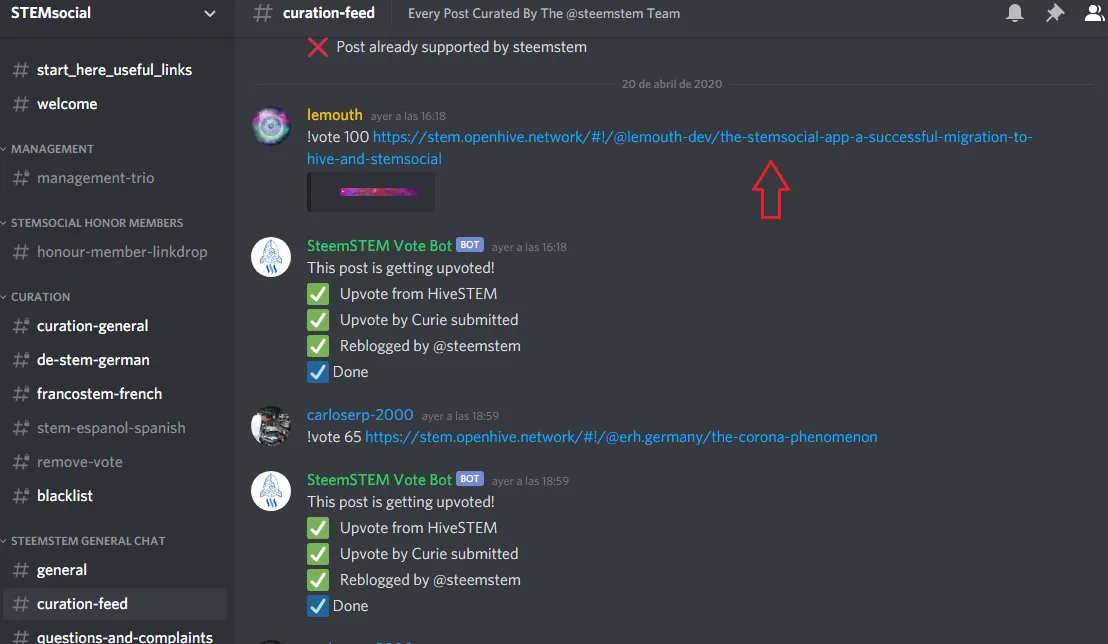The width and height of the screenshot is (1108, 644).
Task: Click carloserp-2000's avatar picture
Action: pyautogui.click(x=271, y=426)
